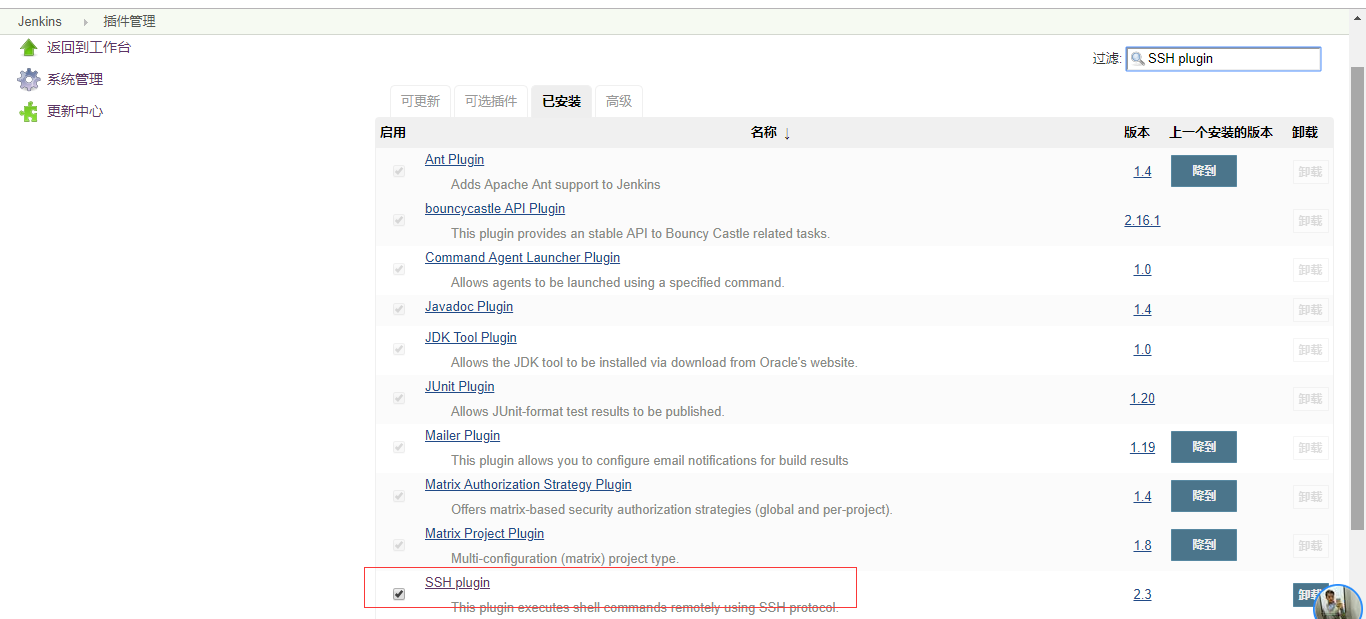The height and width of the screenshot is (619, 1366).
Task: Switch to the 可更新 tab
Action: click(x=420, y=101)
